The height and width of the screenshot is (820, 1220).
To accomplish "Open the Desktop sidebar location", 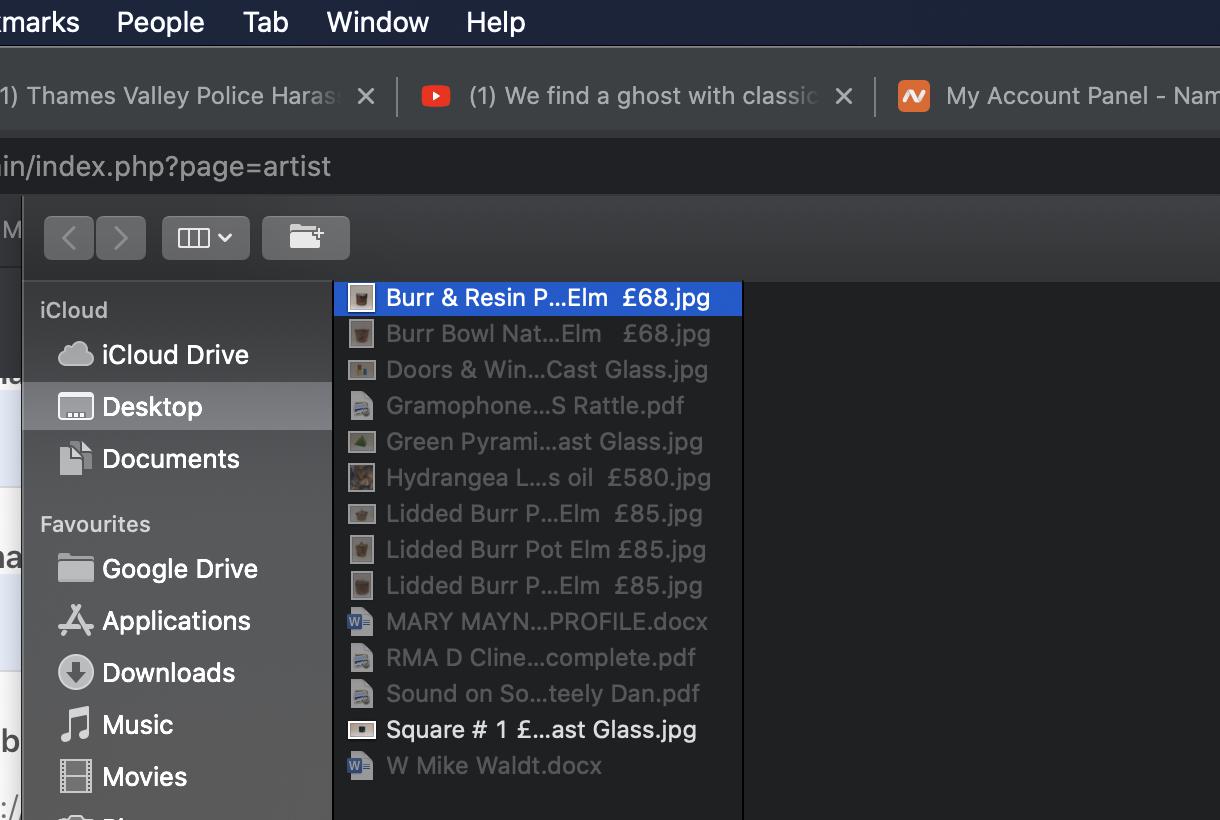I will [152, 407].
